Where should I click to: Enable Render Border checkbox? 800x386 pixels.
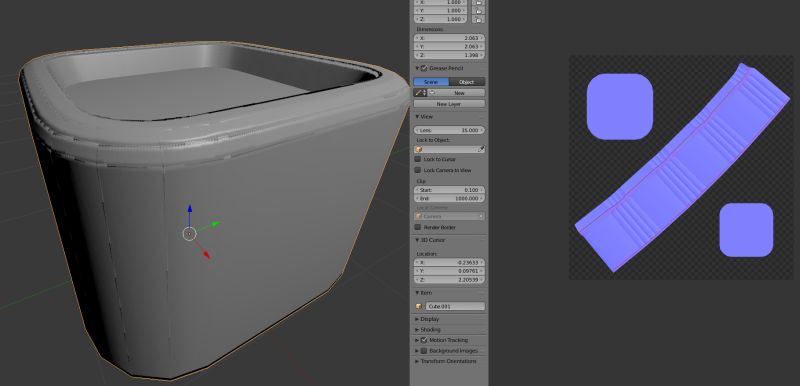418,227
